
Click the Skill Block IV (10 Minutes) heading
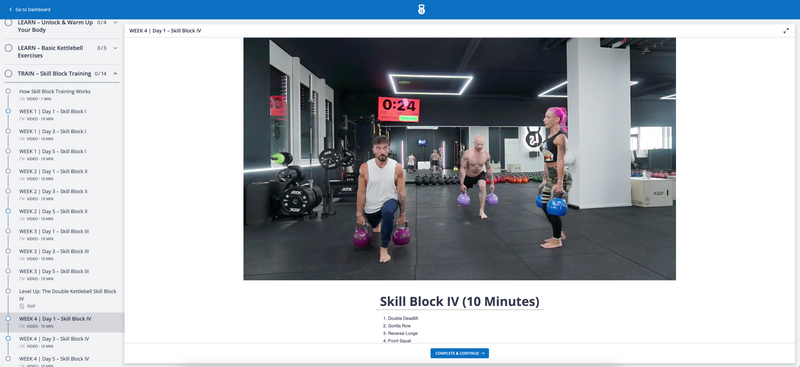click(459, 301)
